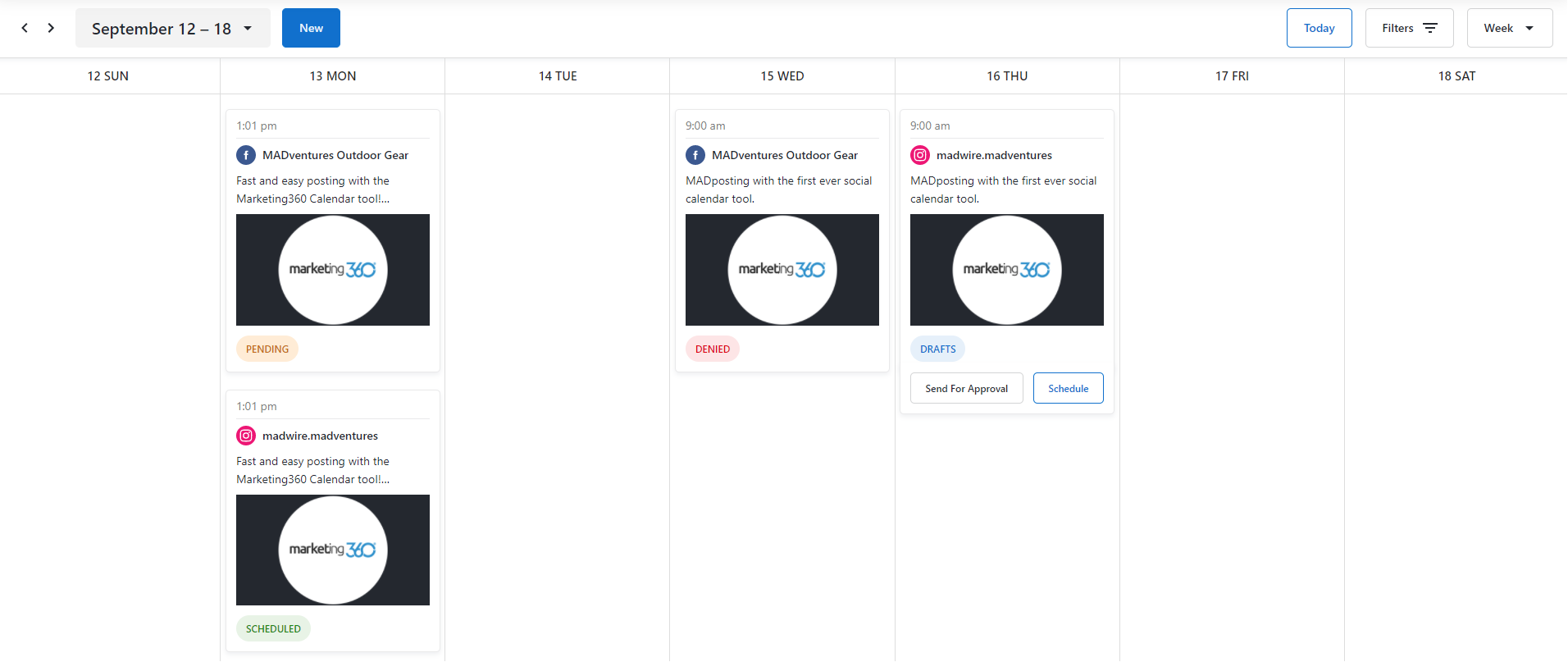Click Send For Approval on Thursday post

(x=967, y=388)
